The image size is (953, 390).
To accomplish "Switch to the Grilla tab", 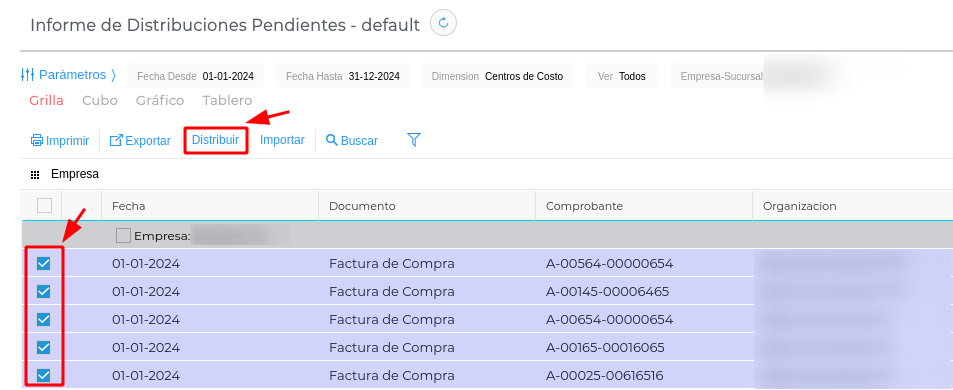I will pos(46,100).
